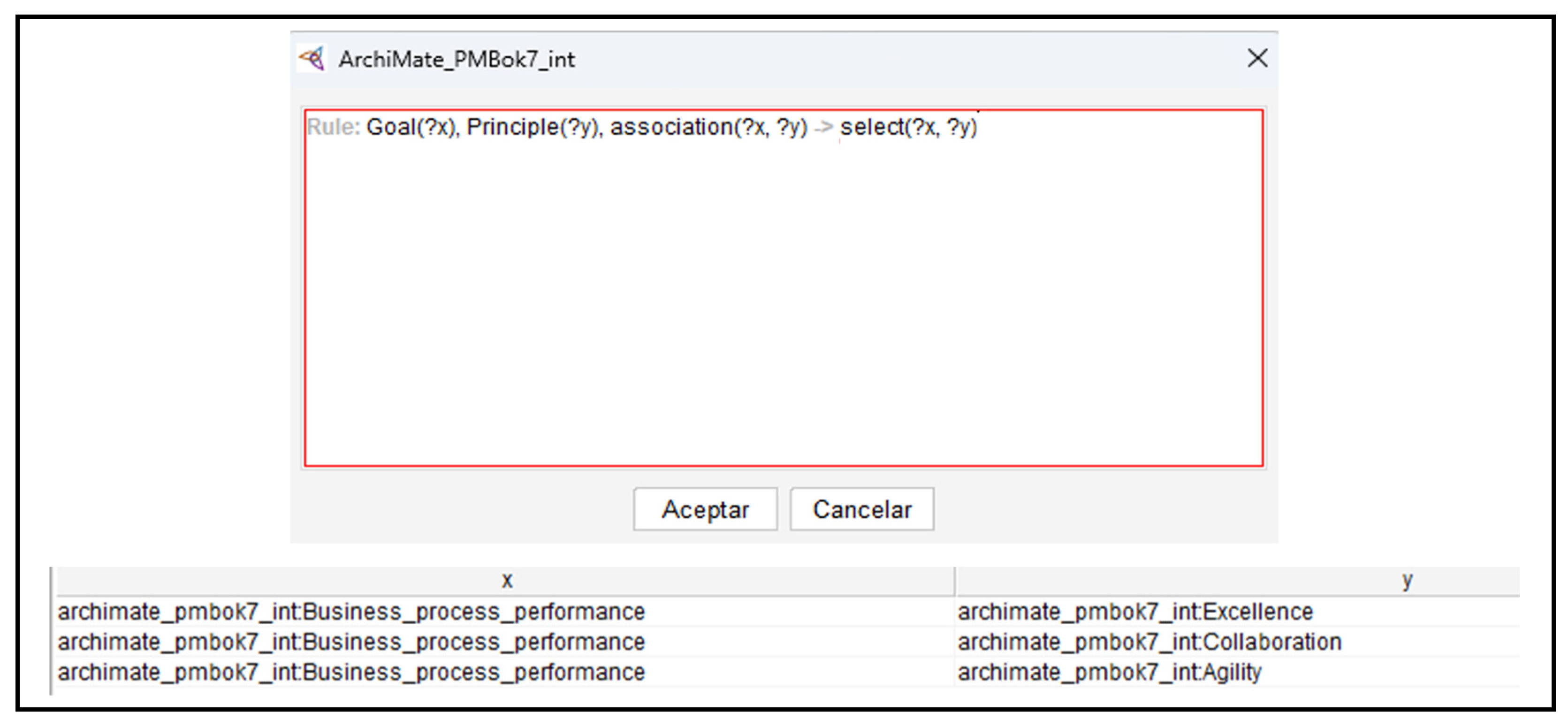Viewport: 1568px width, 728px height.
Task: Select the archimate_pmbok7_int:Agility cell
Action: click(1109, 673)
